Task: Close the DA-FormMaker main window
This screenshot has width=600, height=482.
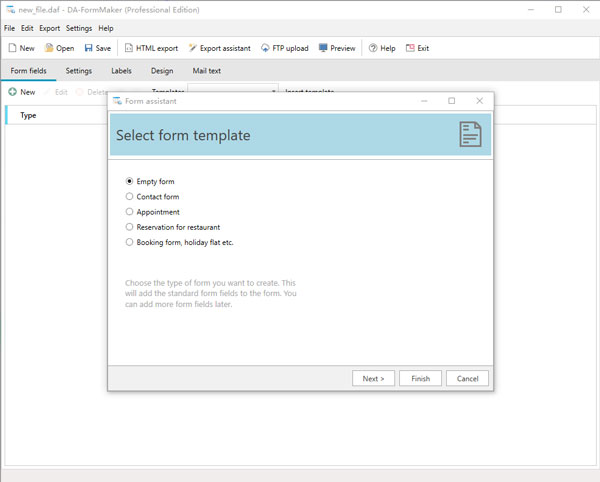Action: [x=586, y=10]
